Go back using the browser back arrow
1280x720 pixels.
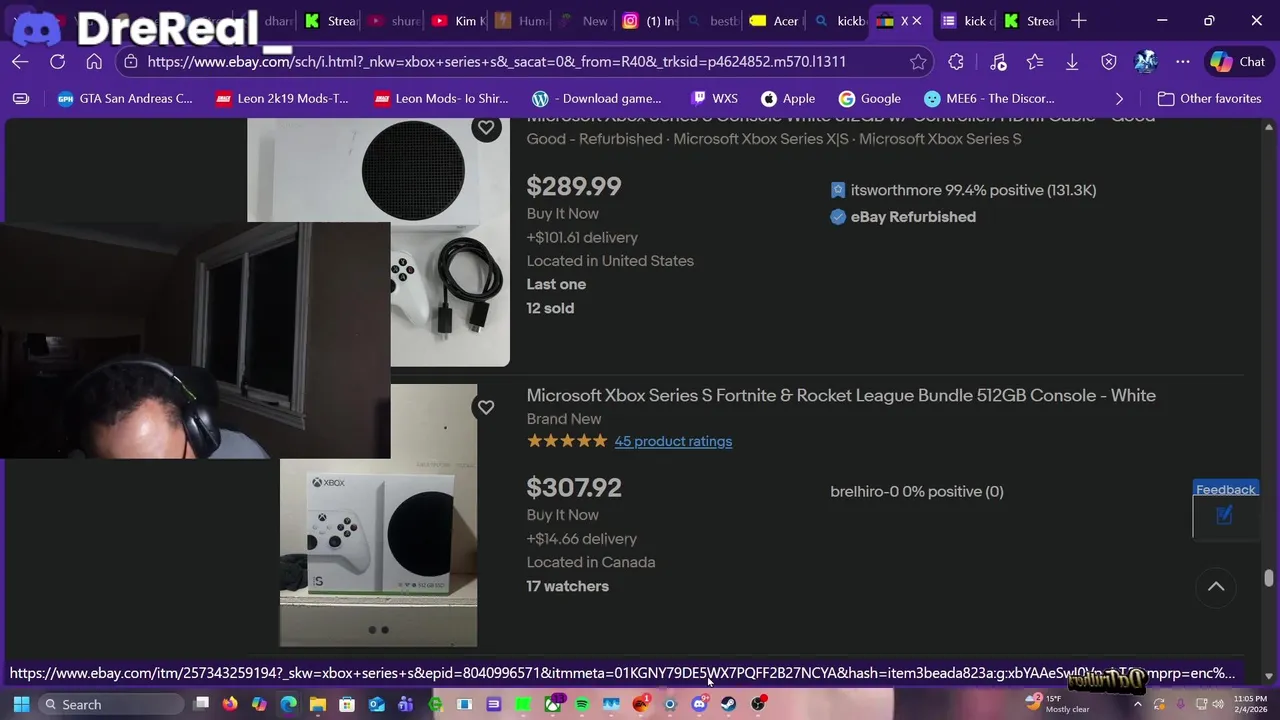(20, 61)
